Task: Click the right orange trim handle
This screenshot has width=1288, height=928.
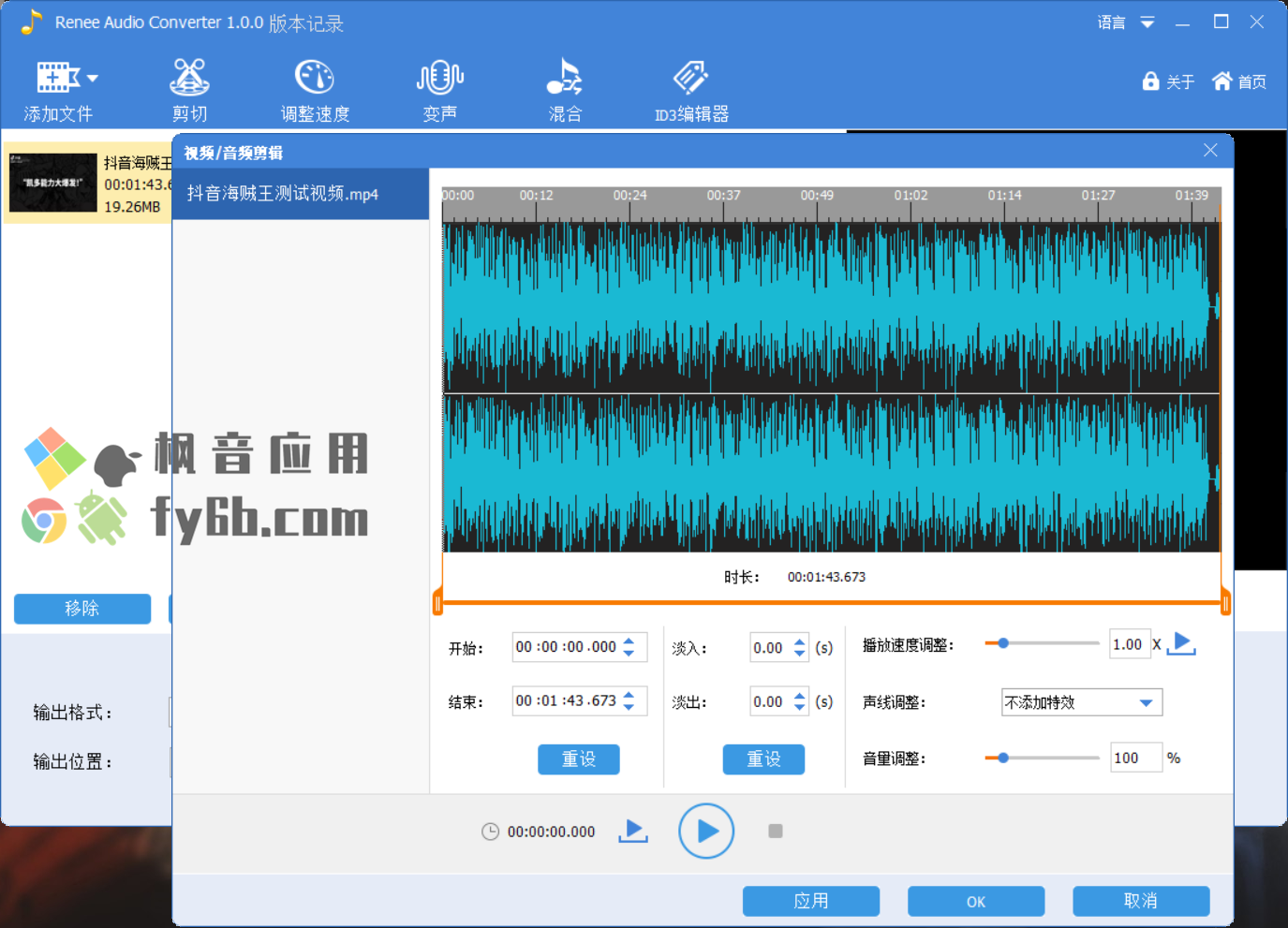Action: 1225,602
